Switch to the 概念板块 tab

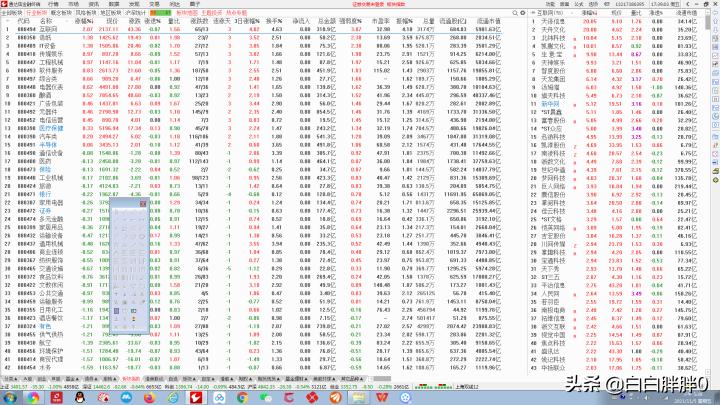(61, 13)
